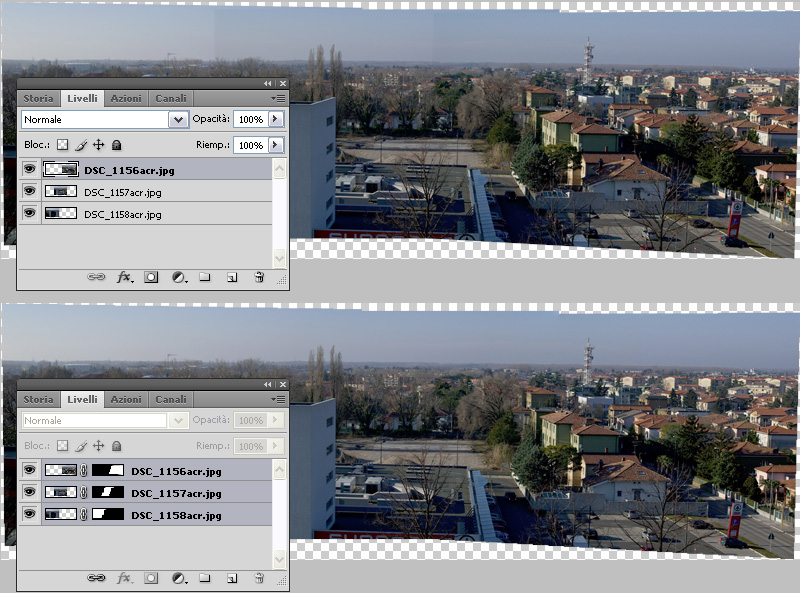This screenshot has height=593, width=800.
Task: Open Riemp. fill slider arrow in upper panel
Action: click(276, 145)
